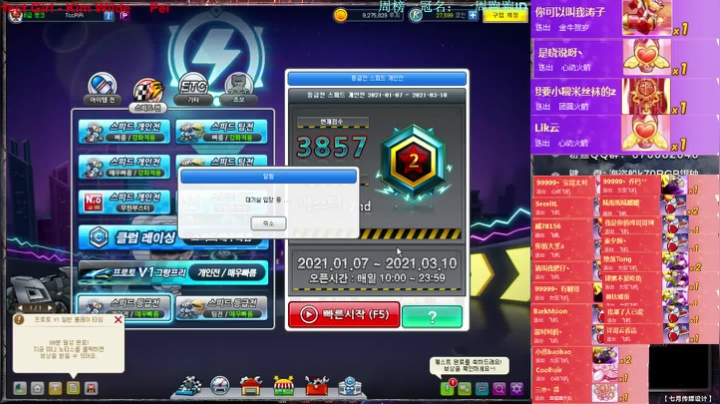
Task: Open the player profile avatar at top left
Action: 16,16
